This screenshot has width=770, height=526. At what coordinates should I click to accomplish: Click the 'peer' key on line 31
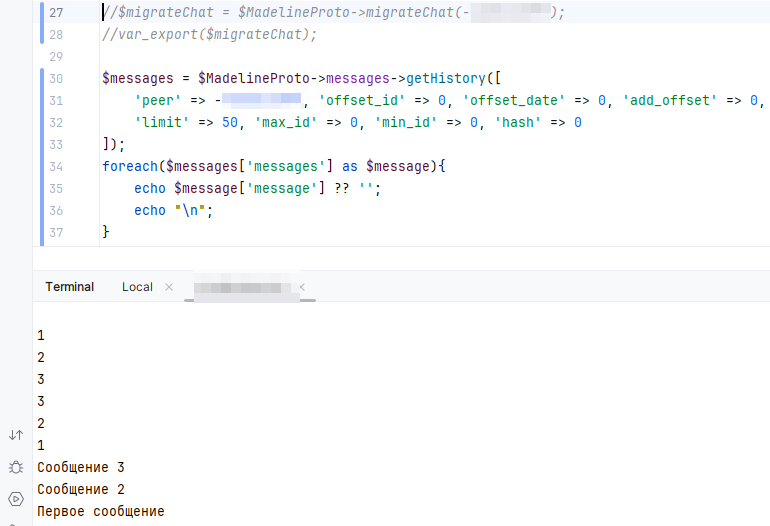[158, 101]
